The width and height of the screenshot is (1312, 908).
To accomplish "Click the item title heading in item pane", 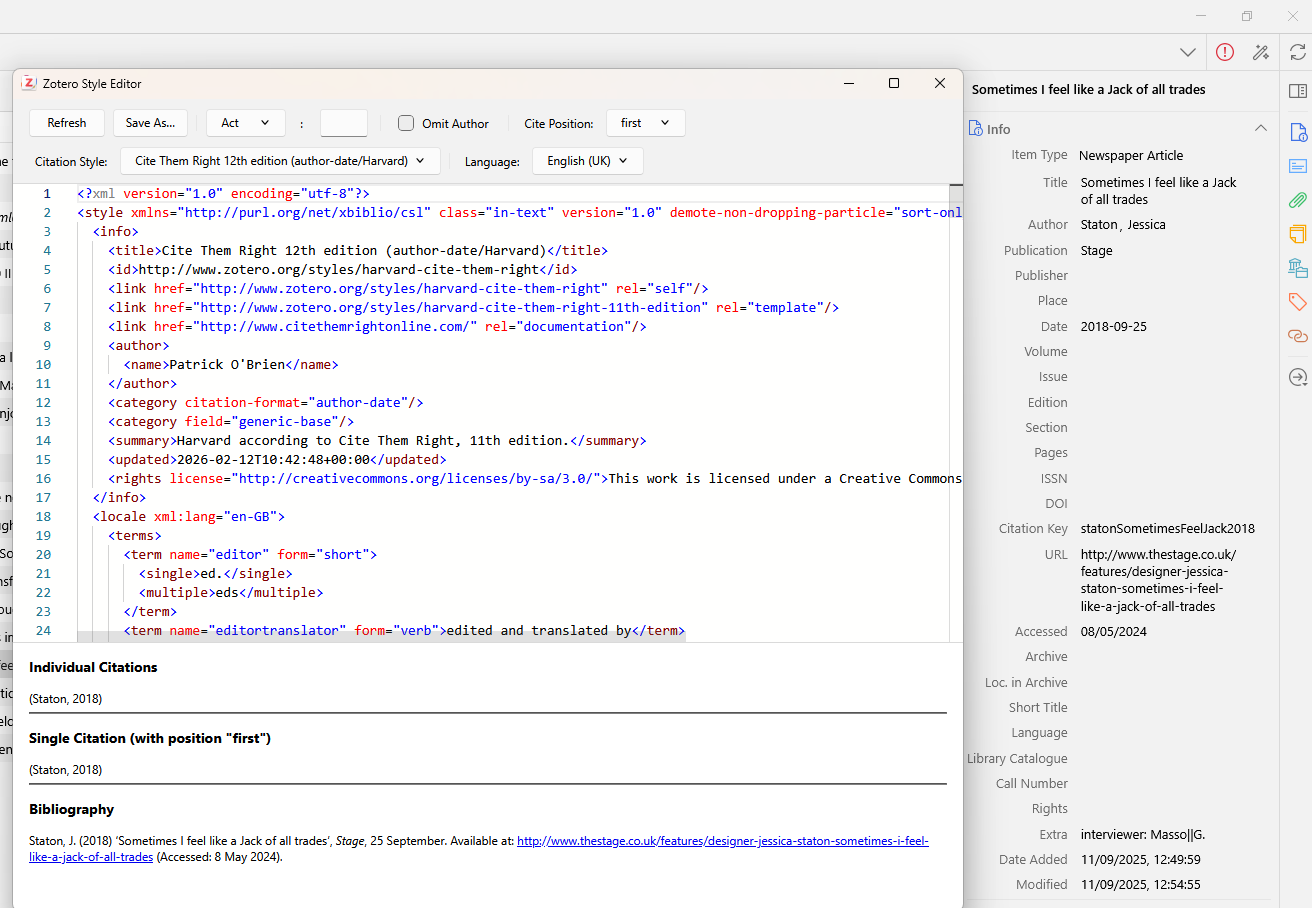I will (x=1088, y=89).
